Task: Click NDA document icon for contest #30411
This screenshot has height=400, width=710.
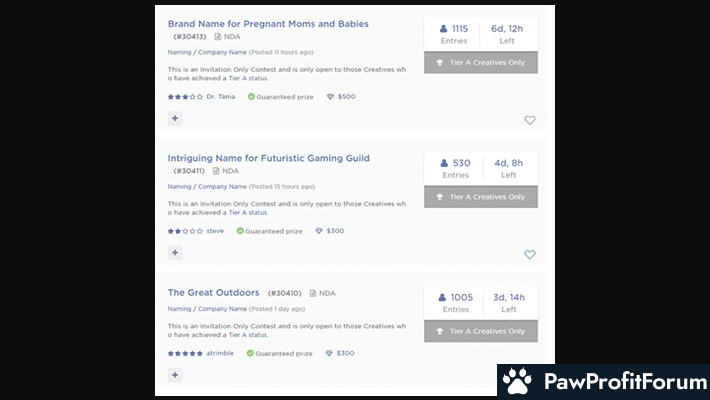Action: 216,171
